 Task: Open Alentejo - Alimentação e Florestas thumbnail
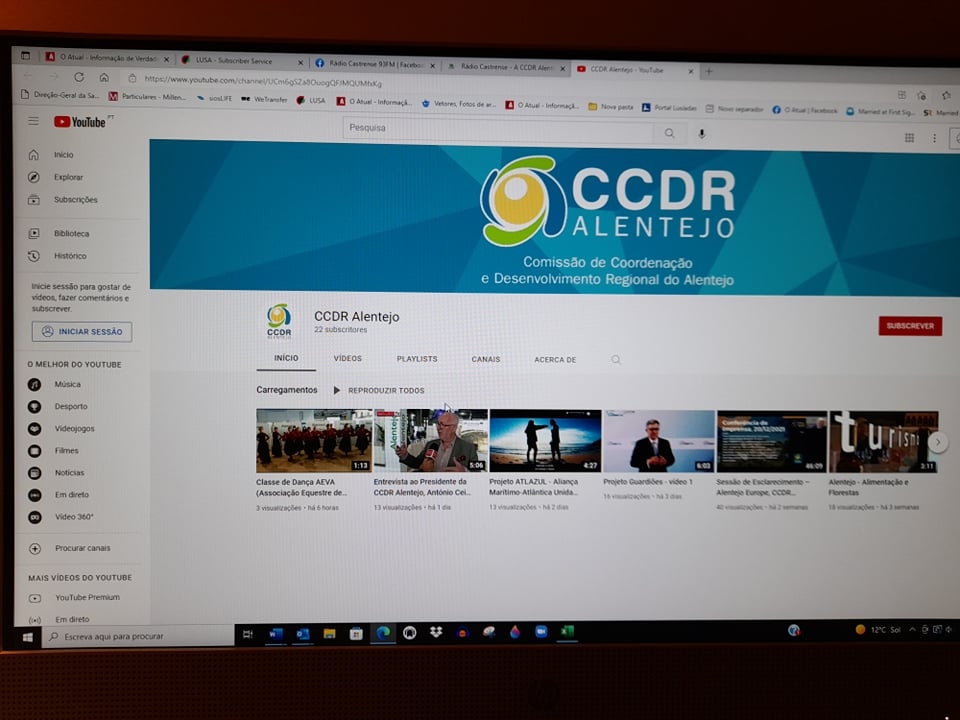(883, 442)
